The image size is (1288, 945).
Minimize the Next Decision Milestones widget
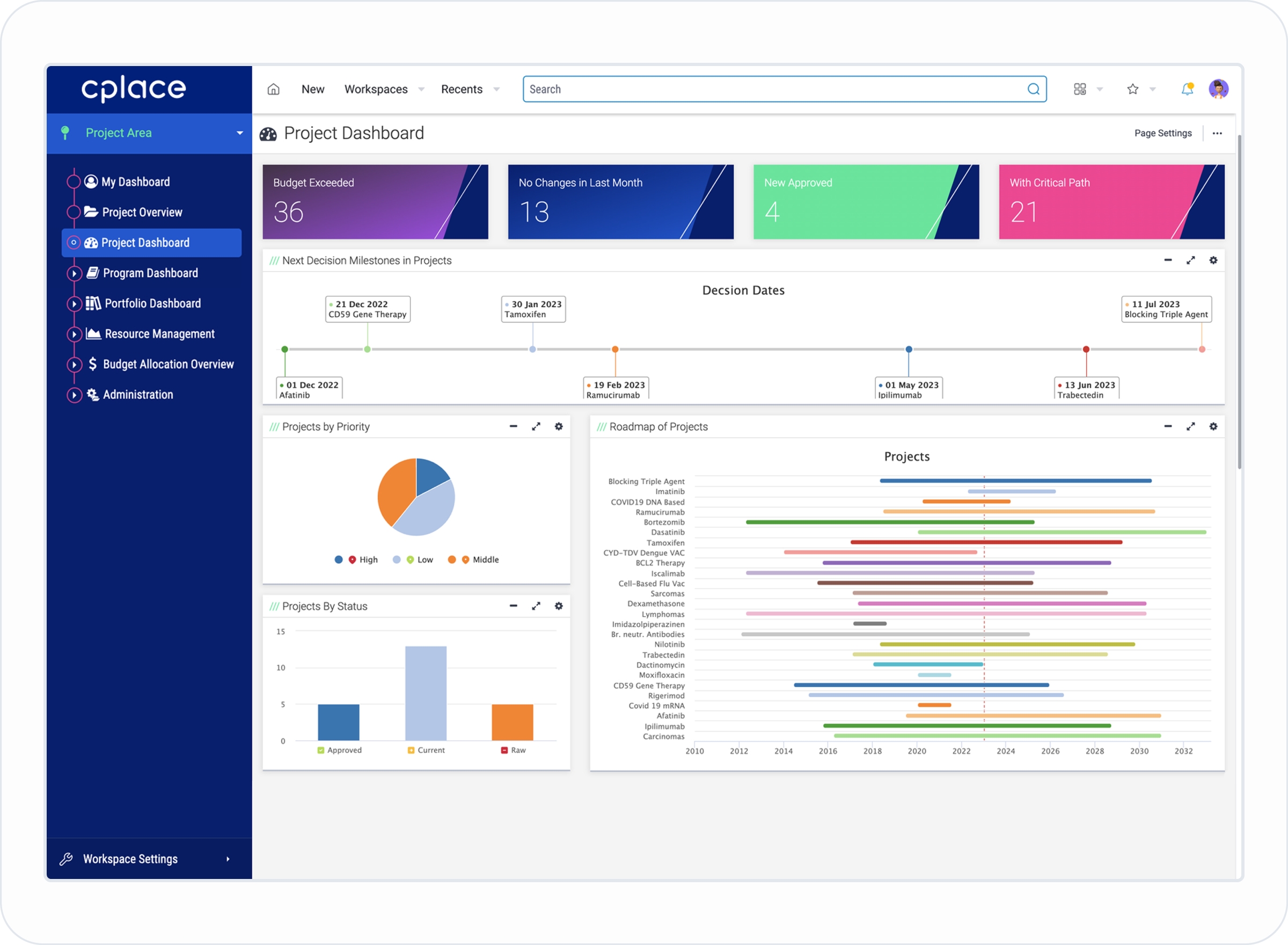[x=1167, y=260]
